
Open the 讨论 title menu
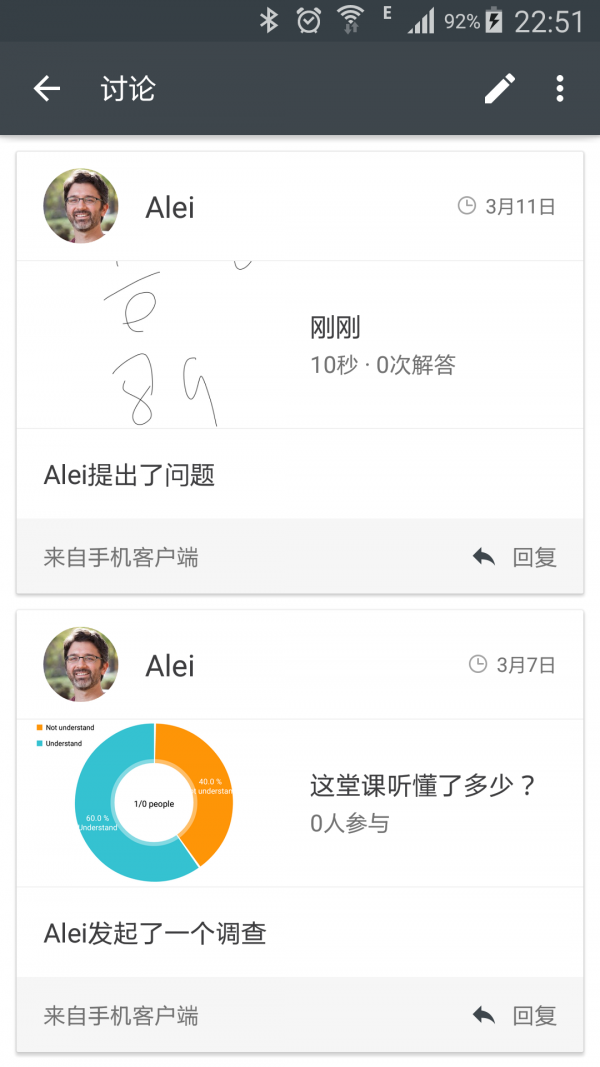(127, 88)
